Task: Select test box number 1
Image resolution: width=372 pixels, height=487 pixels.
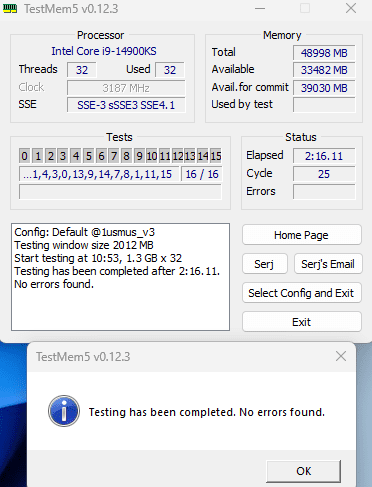Action: [38, 156]
